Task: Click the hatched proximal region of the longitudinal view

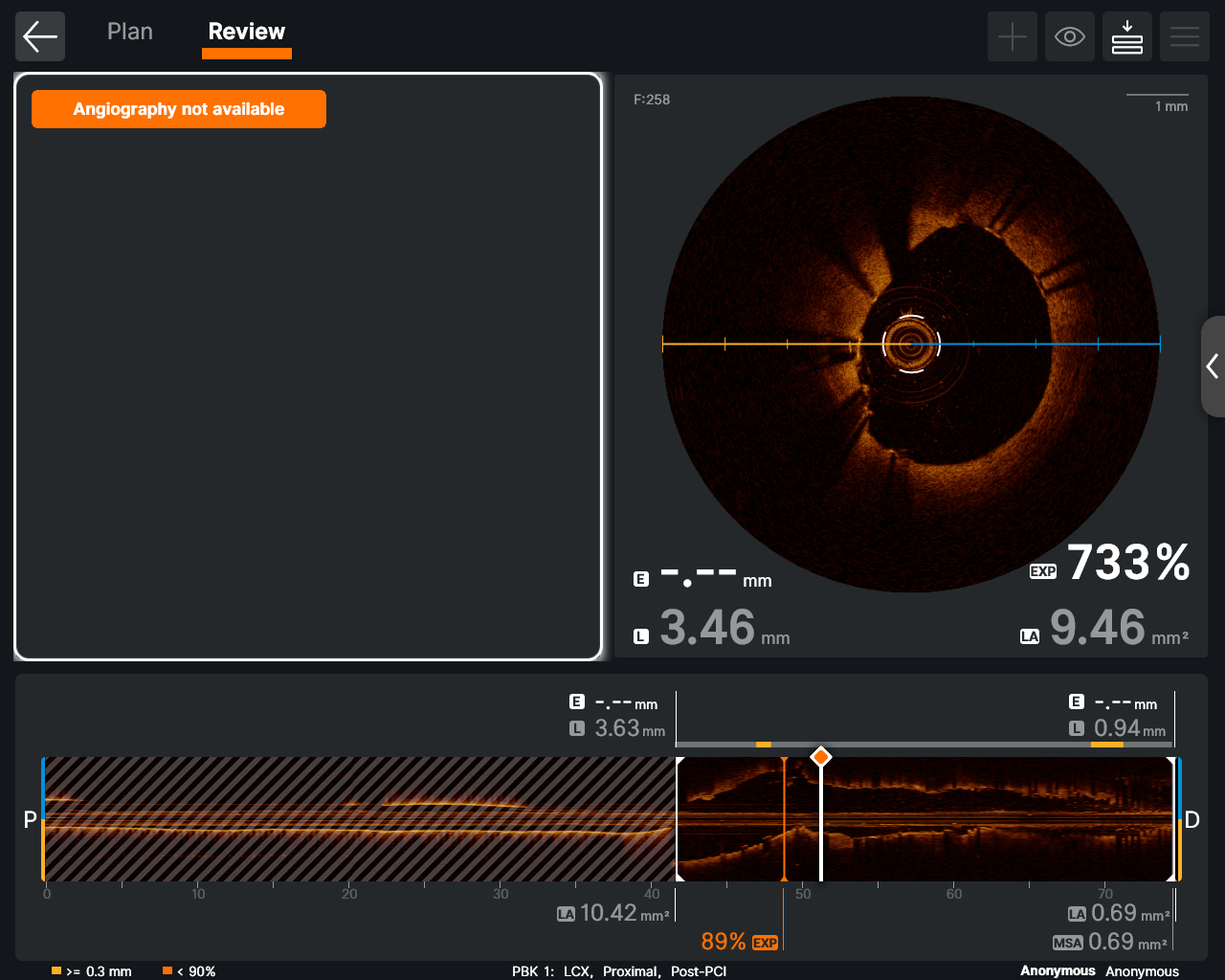Action: tap(359, 818)
